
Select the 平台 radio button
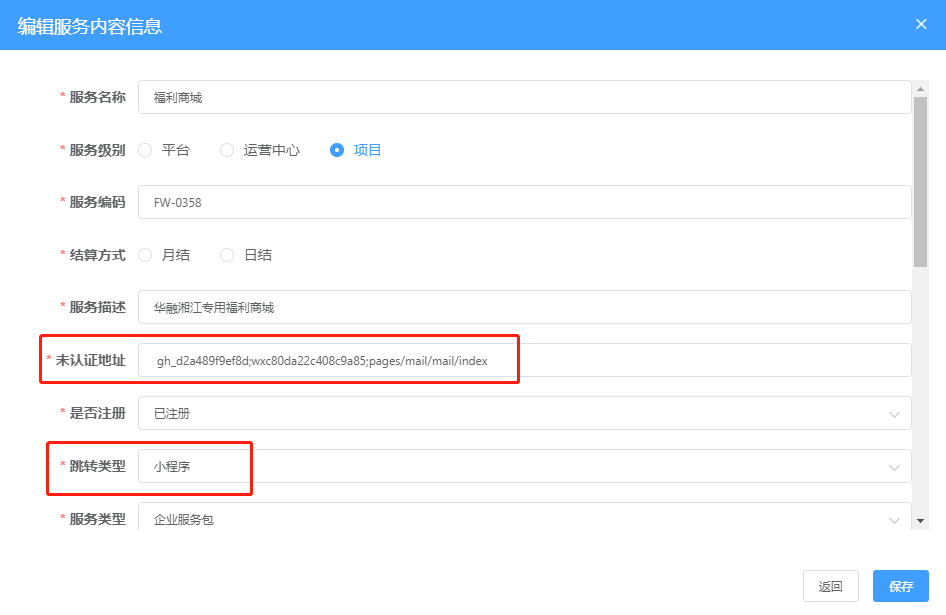[x=145, y=150]
